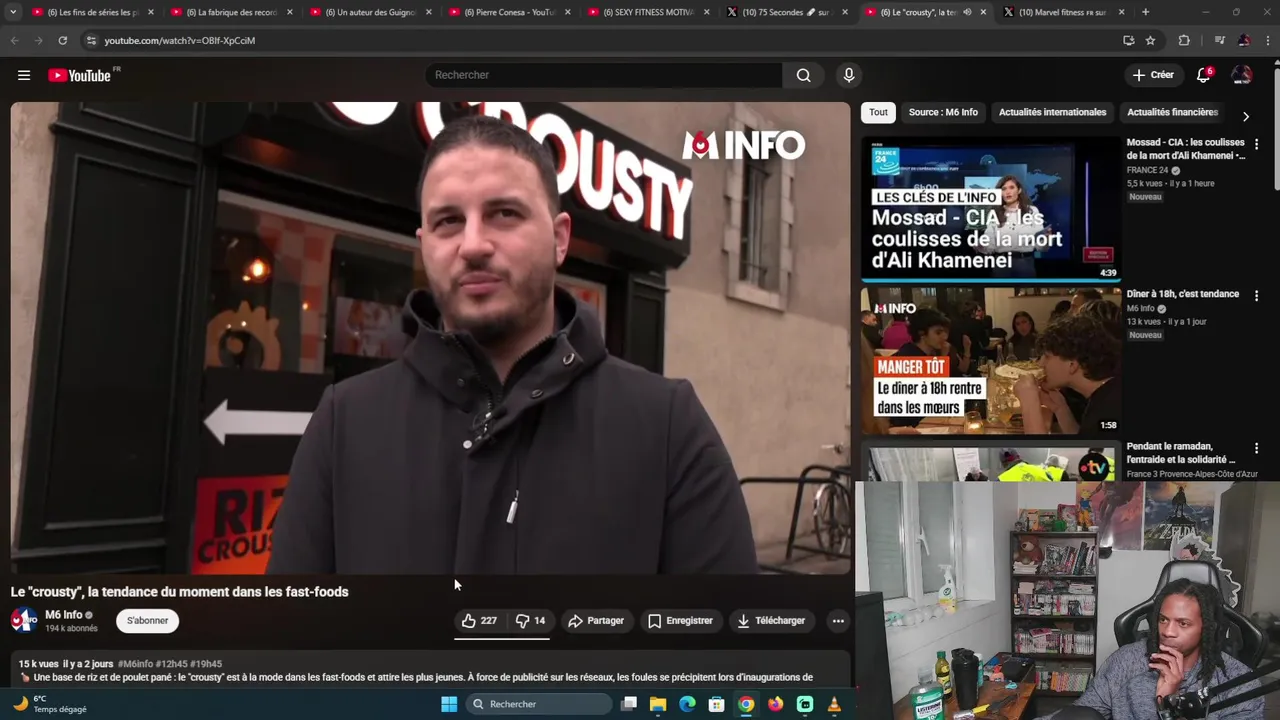Switch to Les fins de séries tab
Image resolution: width=1280 pixels, height=720 pixels.
point(91,12)
